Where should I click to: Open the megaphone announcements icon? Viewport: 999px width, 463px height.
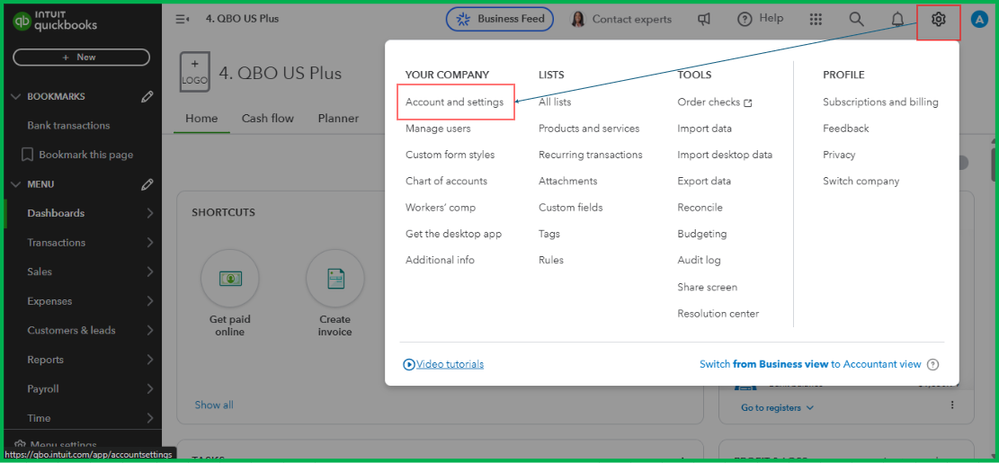pyautogui.click(x=703, y=20)
